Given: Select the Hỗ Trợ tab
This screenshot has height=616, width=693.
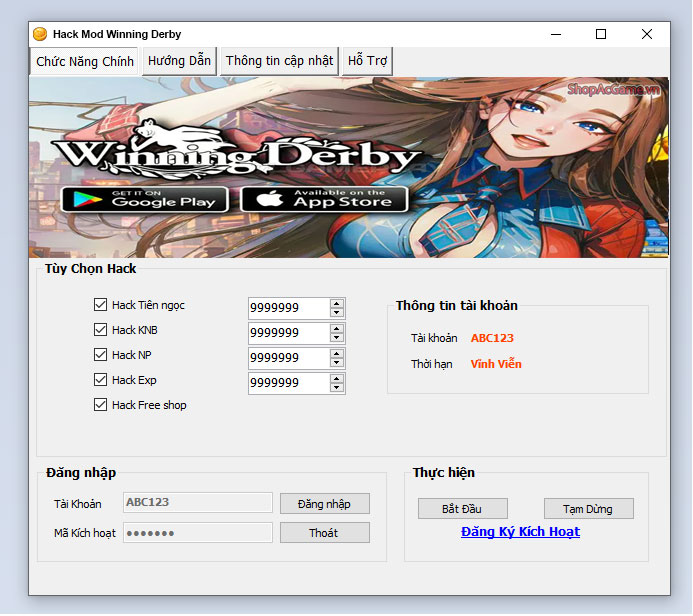Looking at the screenshot, I should tap(367, 61).
